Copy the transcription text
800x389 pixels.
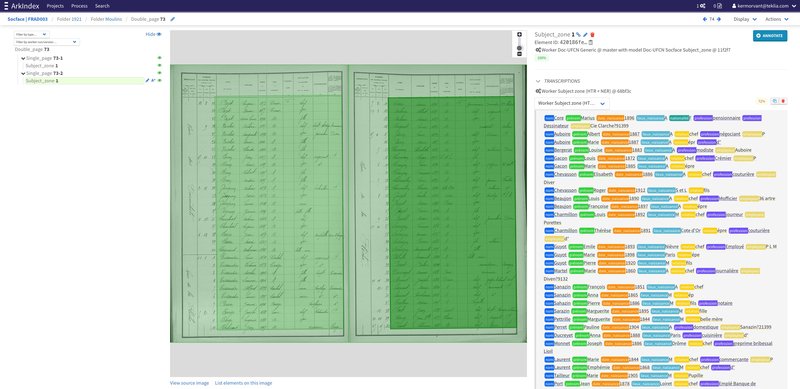[774, 101]
